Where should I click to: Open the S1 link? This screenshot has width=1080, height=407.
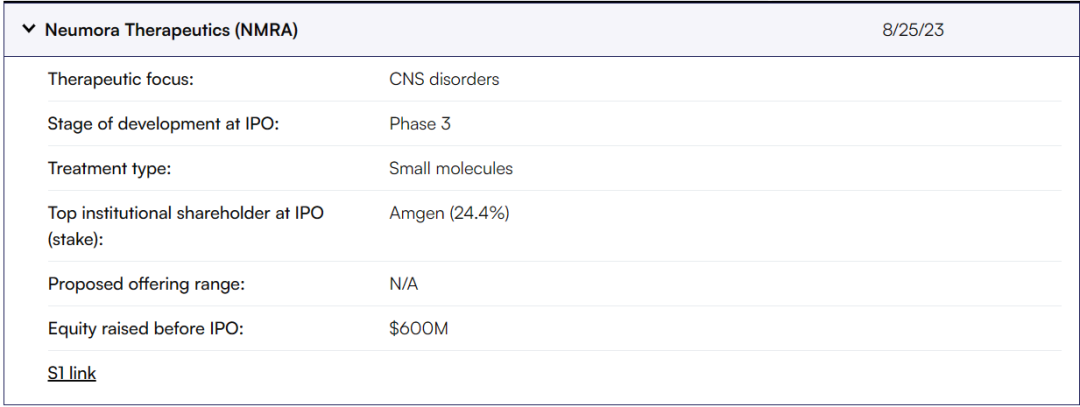pos(72,373)
